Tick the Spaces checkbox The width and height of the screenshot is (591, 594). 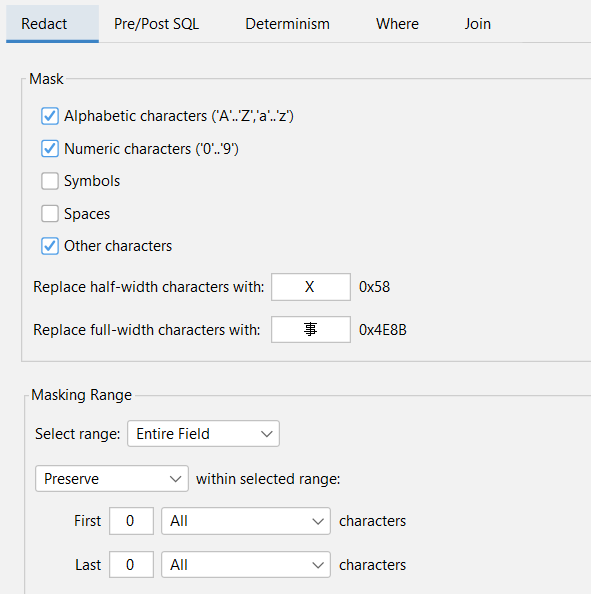click(50, 214)
